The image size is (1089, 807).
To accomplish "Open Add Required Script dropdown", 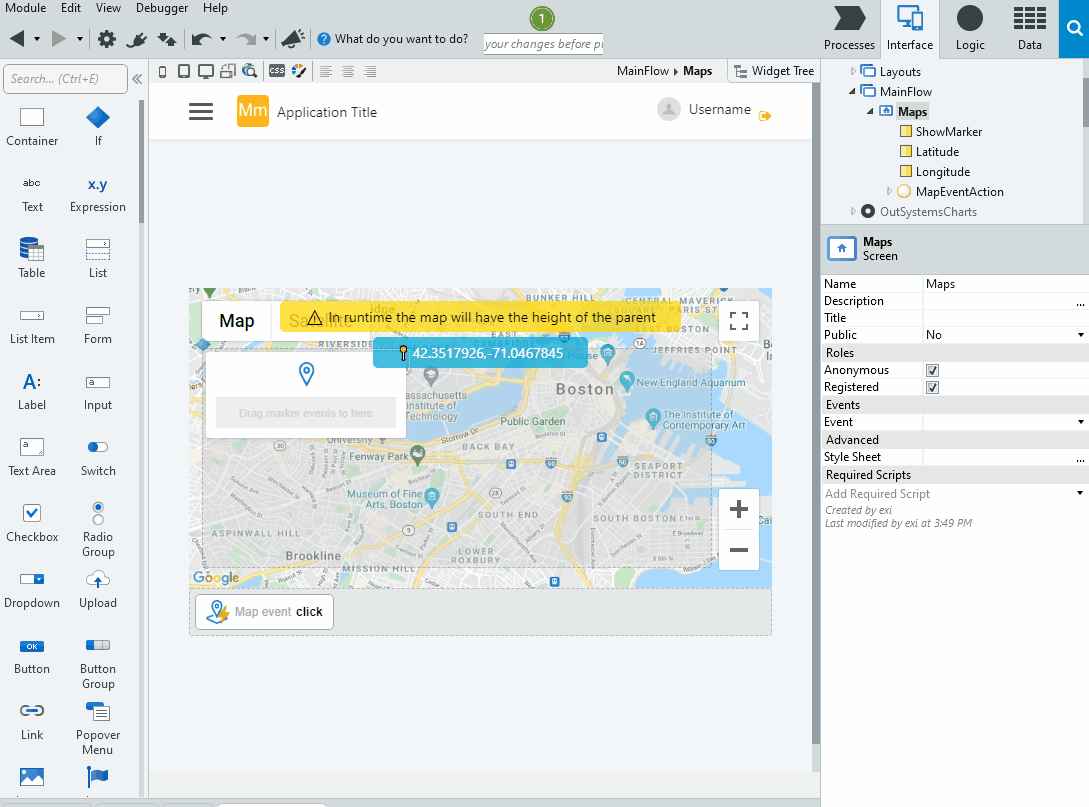I will pos(1080,493).
